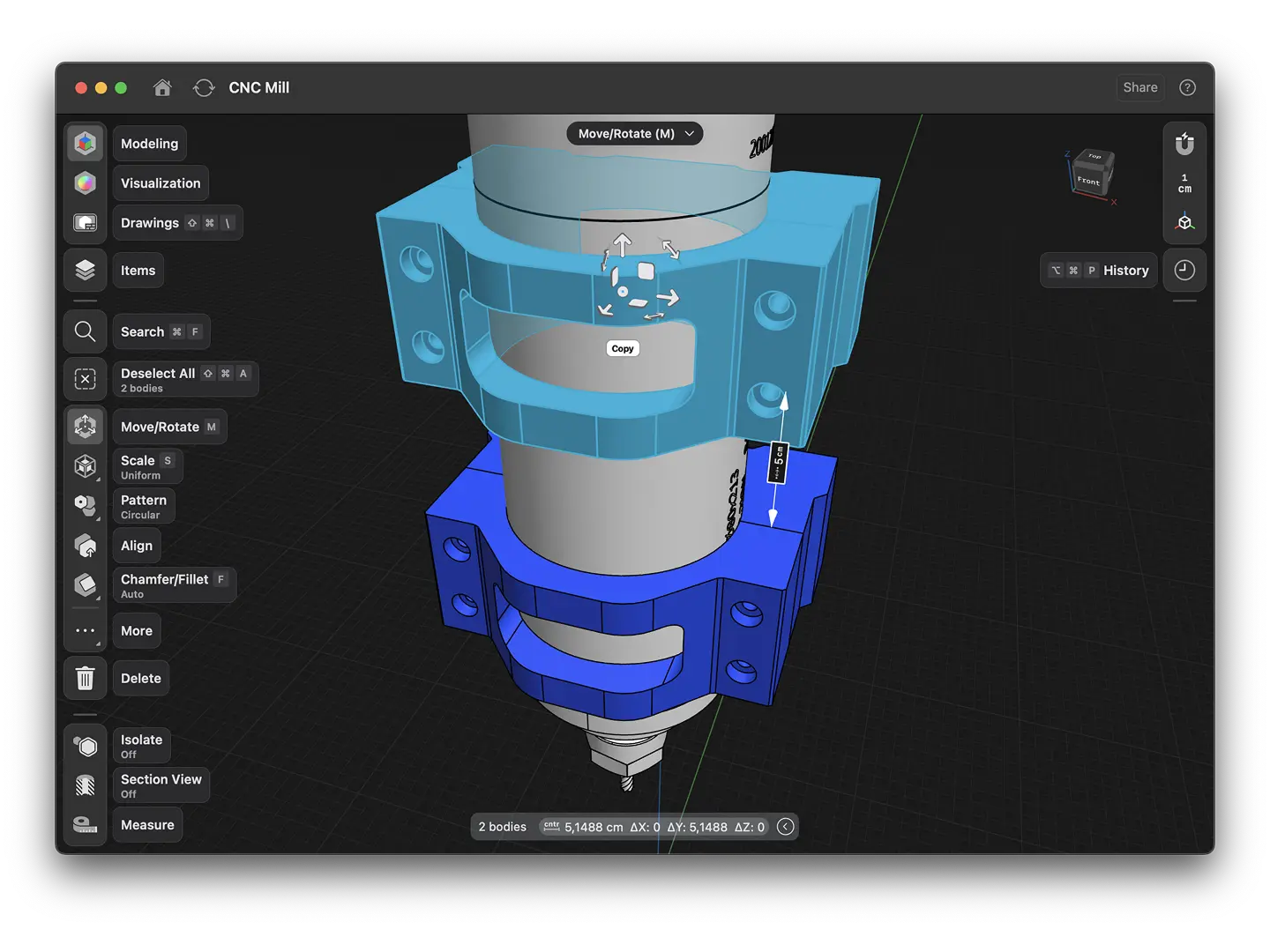The height and width of the screenshot is (952, 1270).
Task: Select the Chamfer/Fillet tool icon
Action: [85, 584]
